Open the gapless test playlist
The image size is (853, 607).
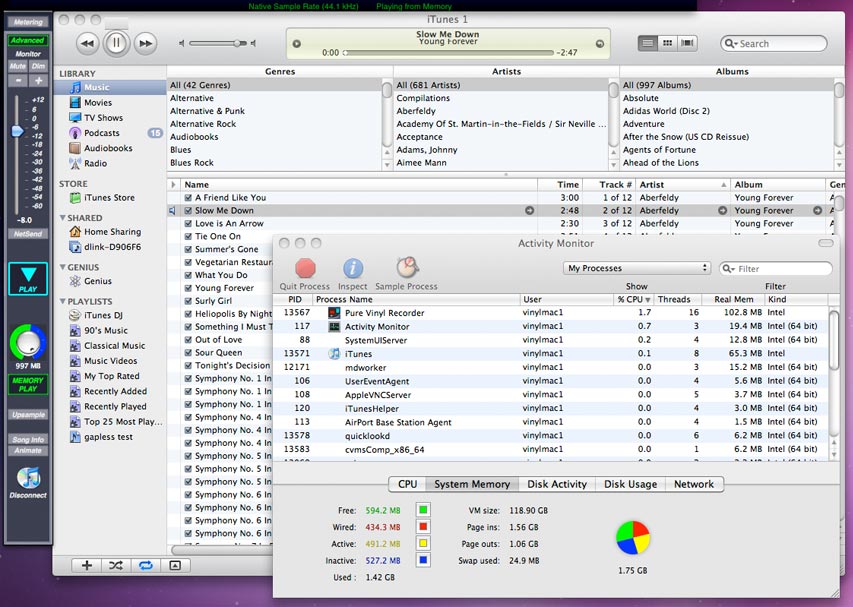(x=110, y=437)
